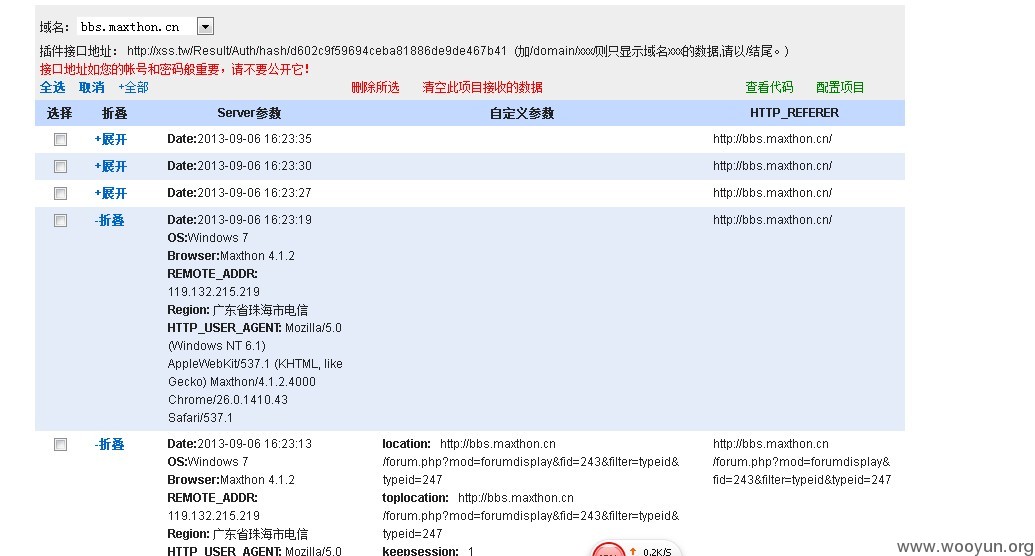The width and height of the screenshot is (1035, 556).
Task: Click 删除所选 to delete selected
Action: click(375, 87)
